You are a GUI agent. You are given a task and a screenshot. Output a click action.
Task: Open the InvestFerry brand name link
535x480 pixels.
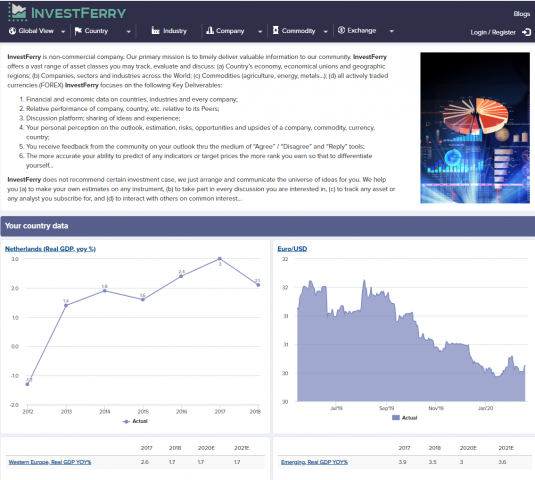click(x=78, y=13)
